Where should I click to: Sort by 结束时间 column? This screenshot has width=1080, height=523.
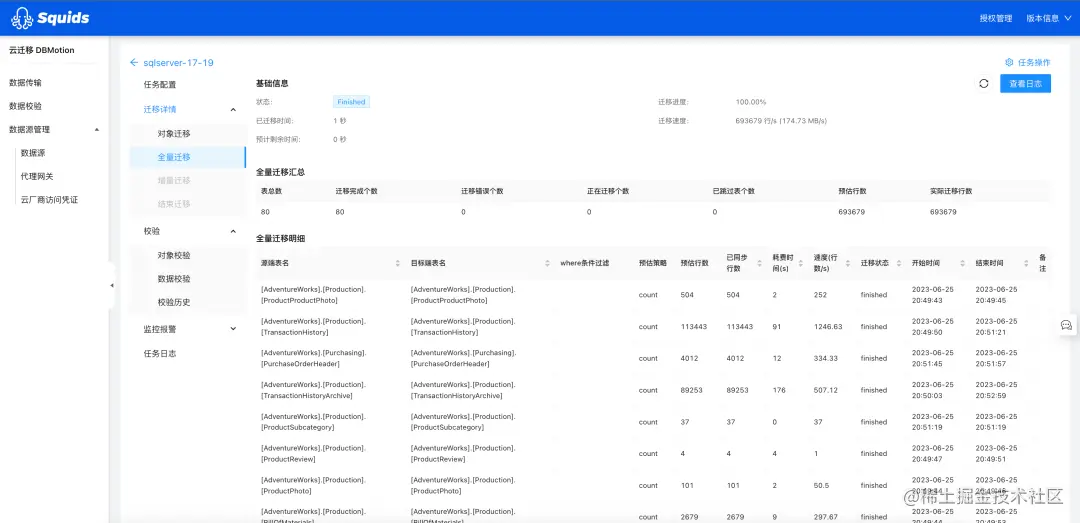[1027, 263]
